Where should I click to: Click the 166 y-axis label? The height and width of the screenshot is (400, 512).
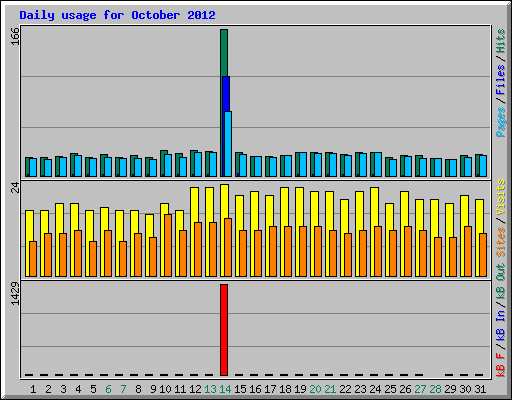tap(15, 36)
